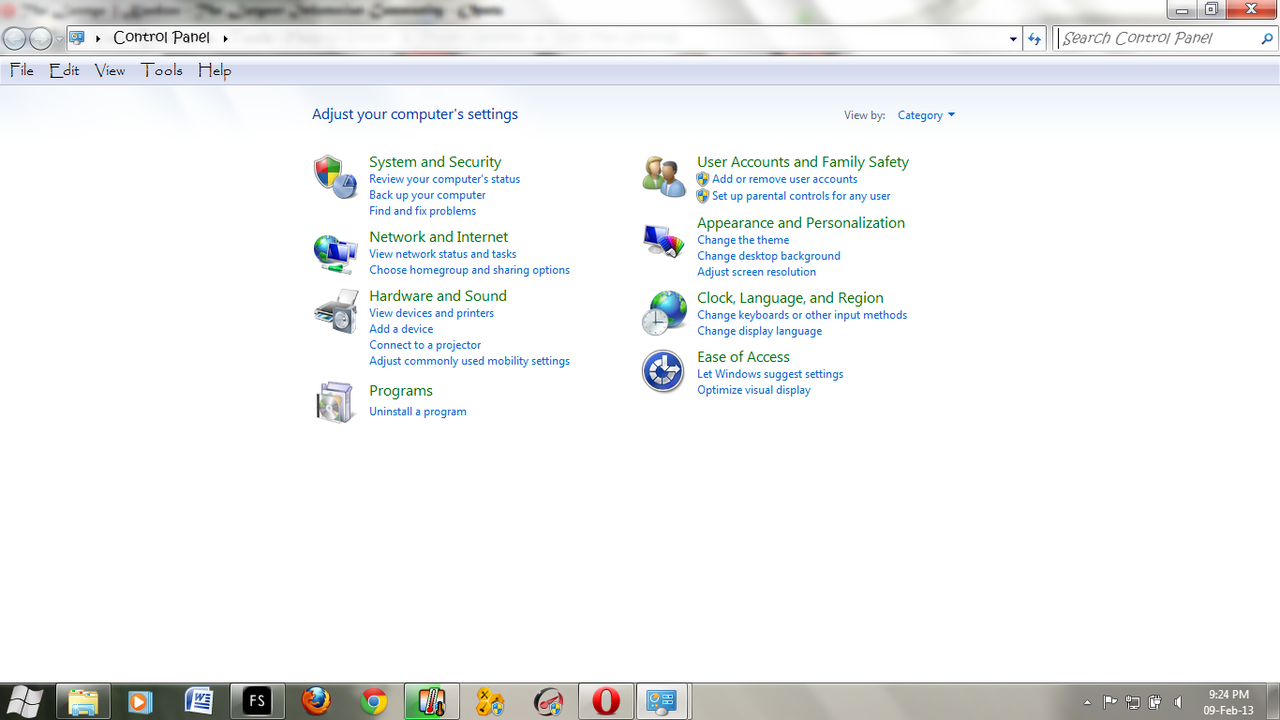Image resolution: width=1280 pixels, height=720 pixels.
Task: Click the Refresh button beside address bar
Action: [1035, 38]
